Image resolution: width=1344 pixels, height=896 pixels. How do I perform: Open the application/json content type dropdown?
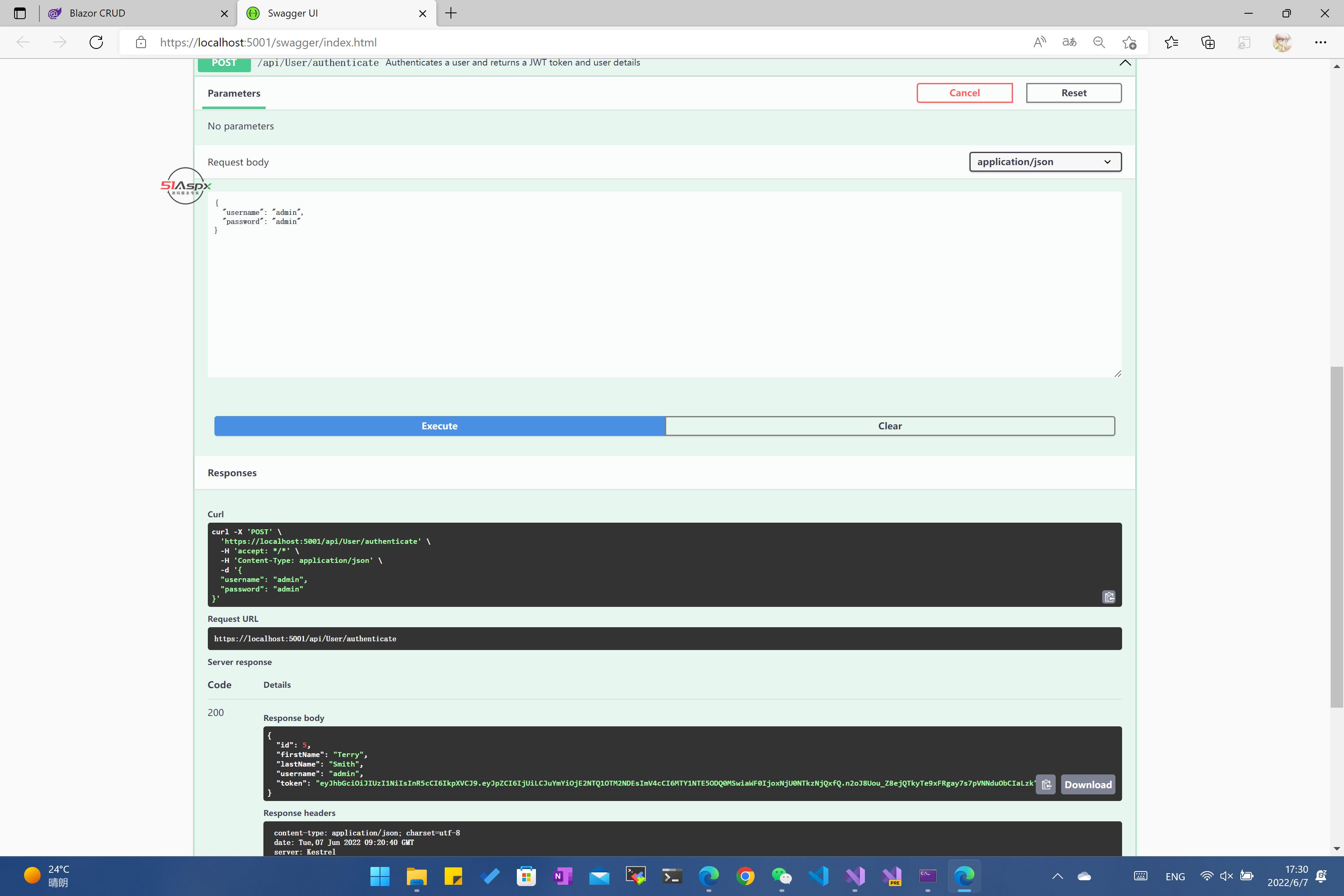coord(1045,162)
